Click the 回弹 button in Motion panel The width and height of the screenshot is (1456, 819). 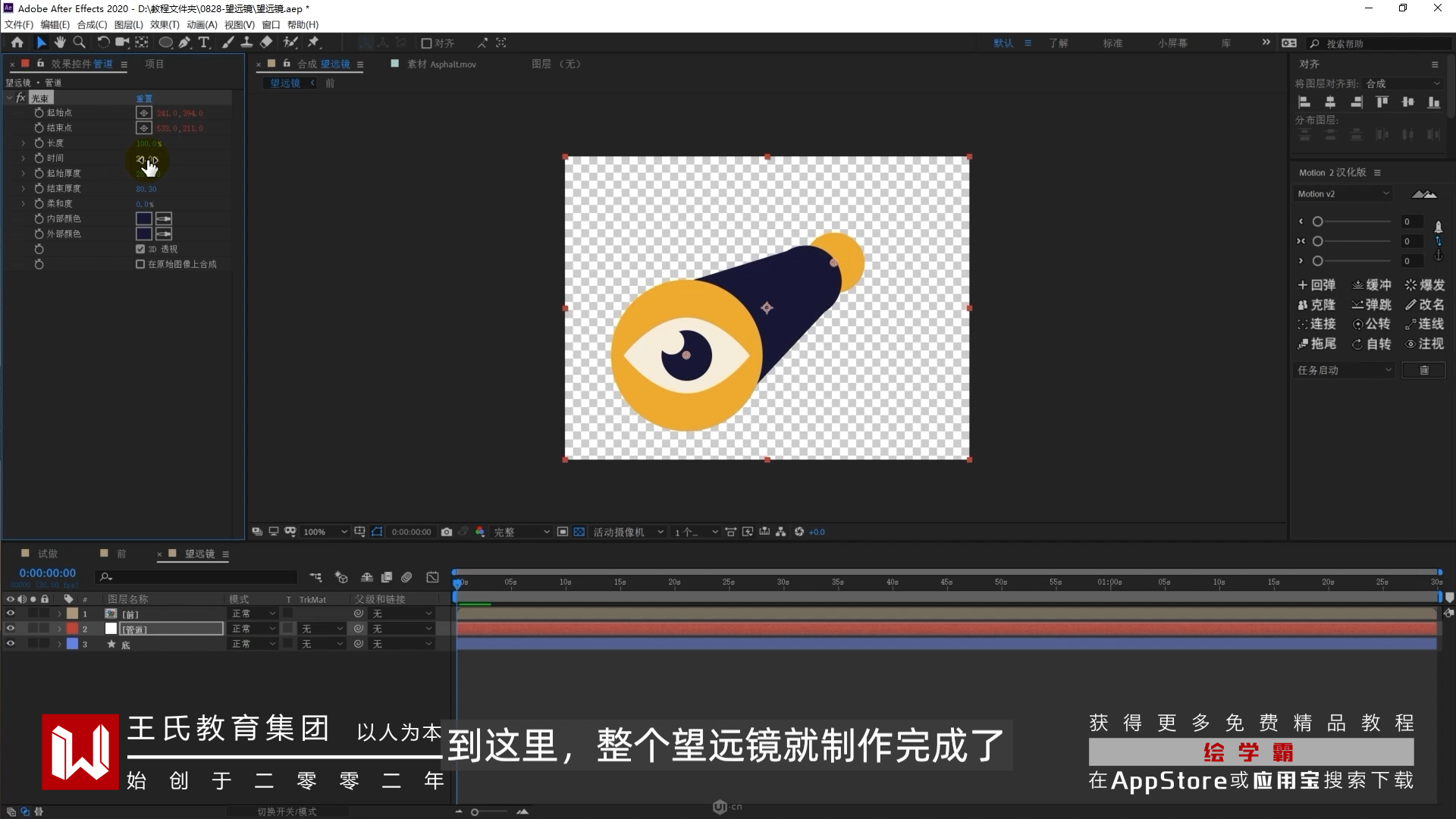[1316, 285]
